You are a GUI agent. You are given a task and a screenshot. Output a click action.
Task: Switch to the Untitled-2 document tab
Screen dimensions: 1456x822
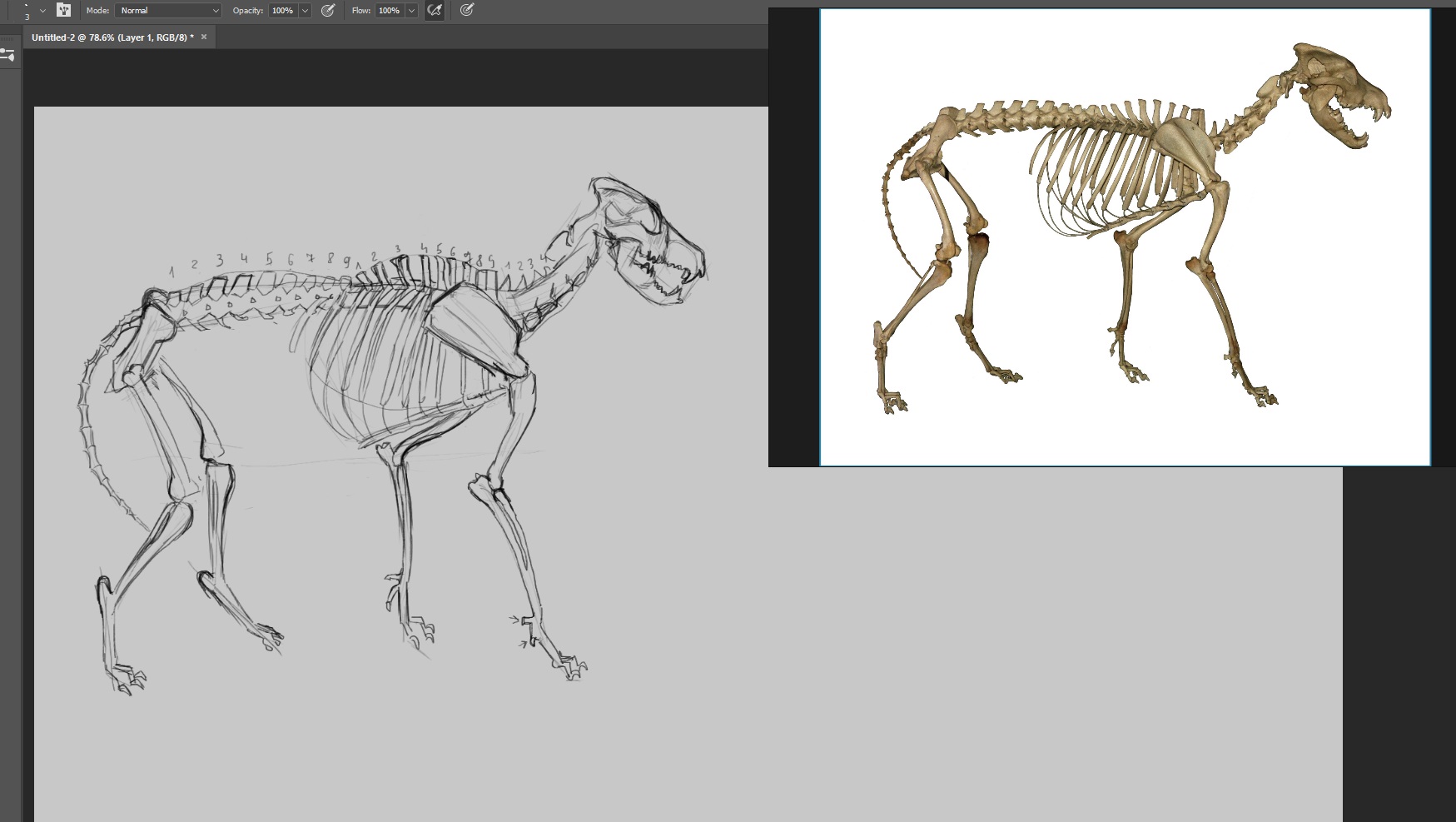pyautogui.click(x=112, y=37)
